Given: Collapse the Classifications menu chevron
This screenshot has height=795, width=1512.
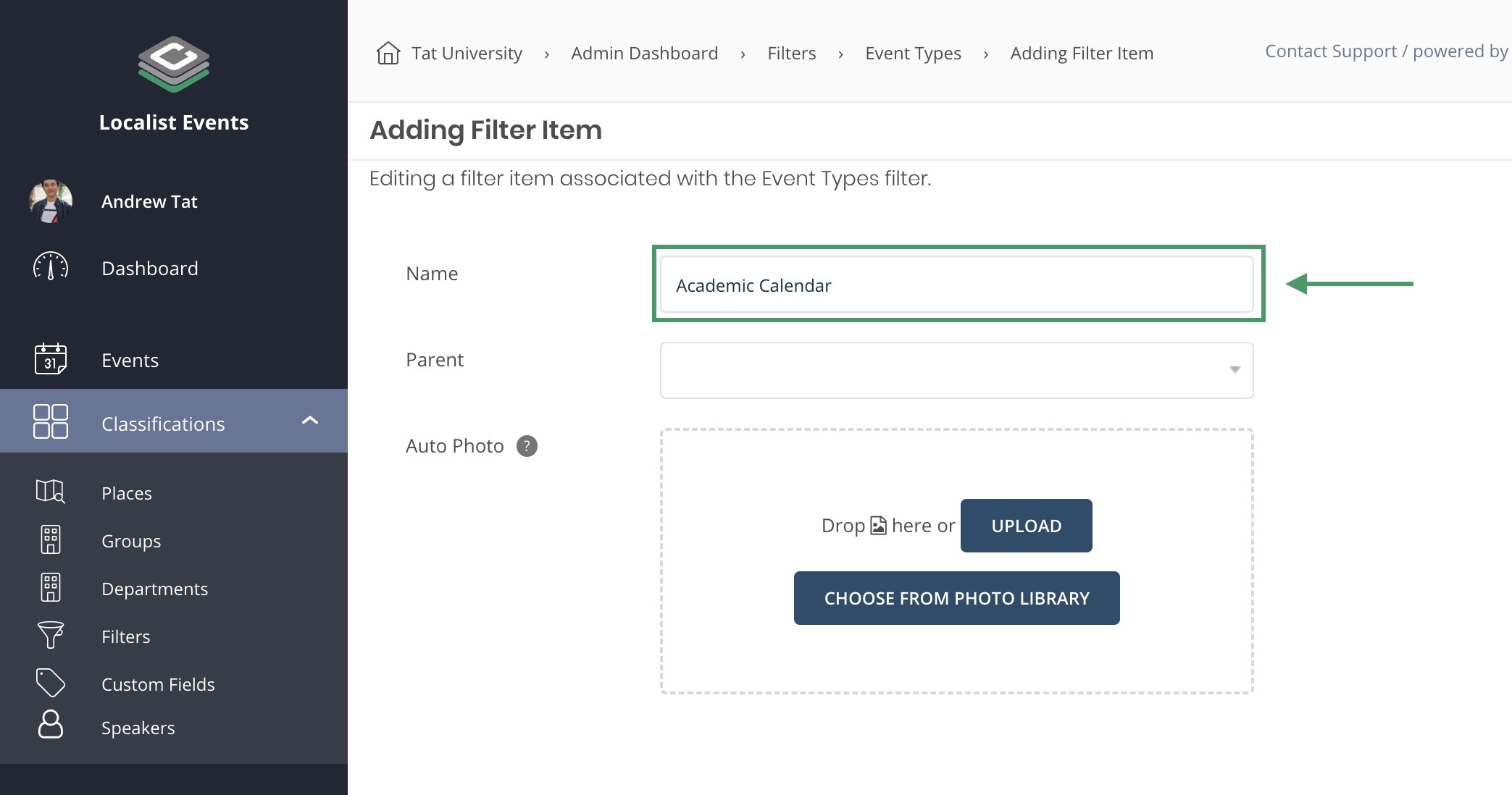Looking at the screenshot, I should click(x=310, y=421).
